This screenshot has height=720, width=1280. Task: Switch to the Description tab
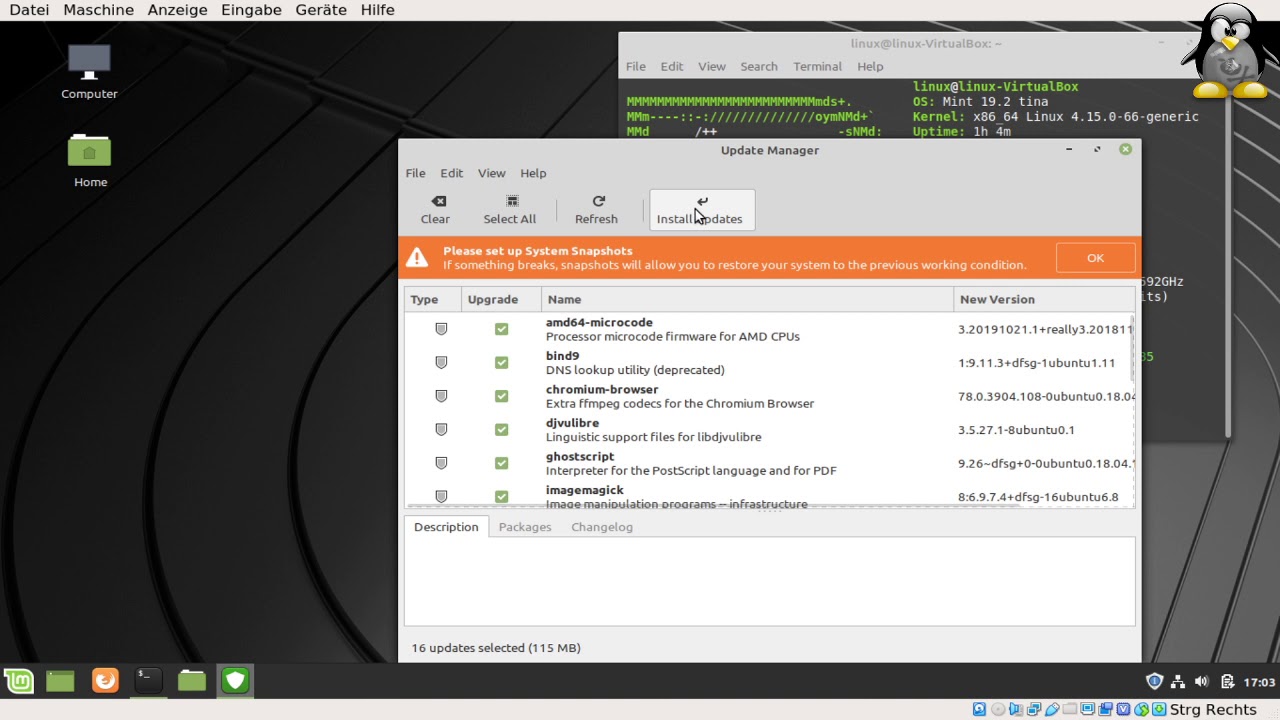[446, 527]
